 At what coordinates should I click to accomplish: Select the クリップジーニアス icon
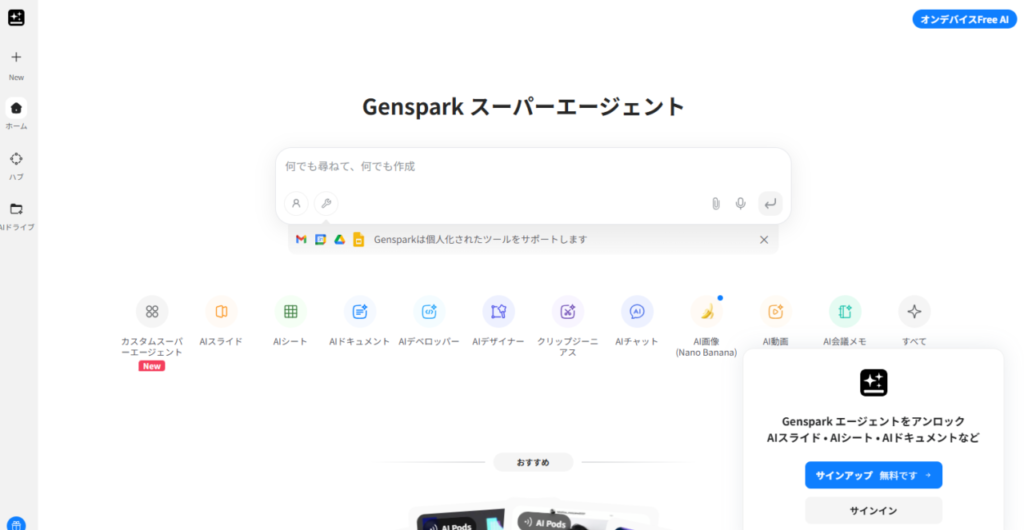click(x=568, y=311)
